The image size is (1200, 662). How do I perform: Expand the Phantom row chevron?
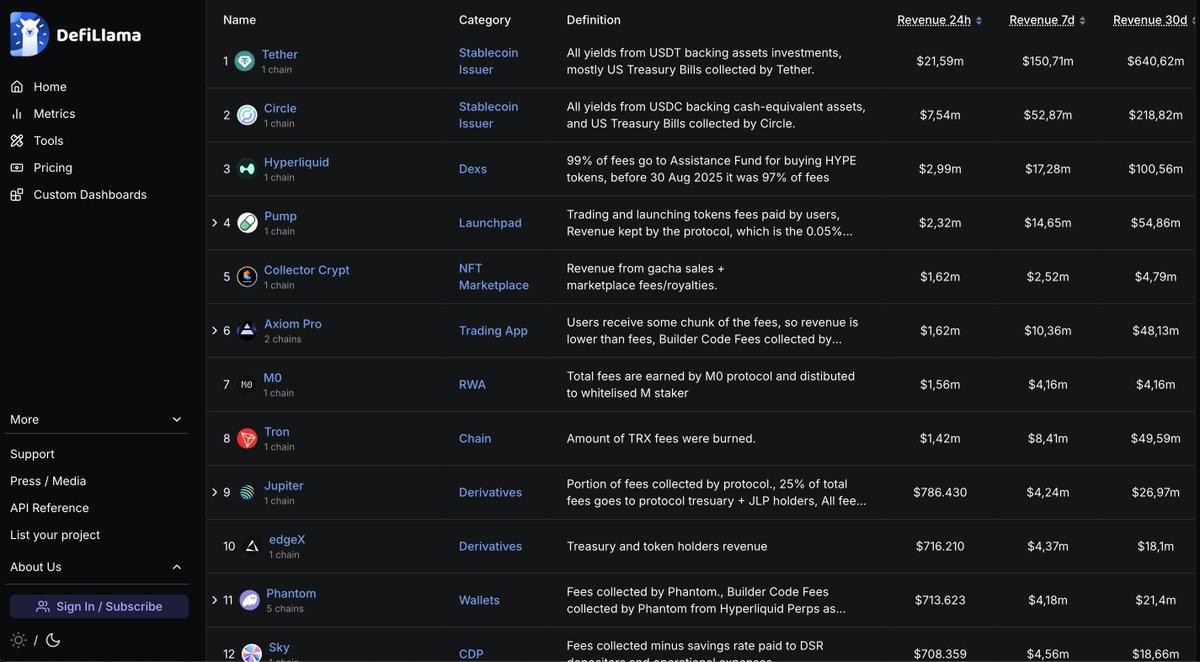click(214, 601)
